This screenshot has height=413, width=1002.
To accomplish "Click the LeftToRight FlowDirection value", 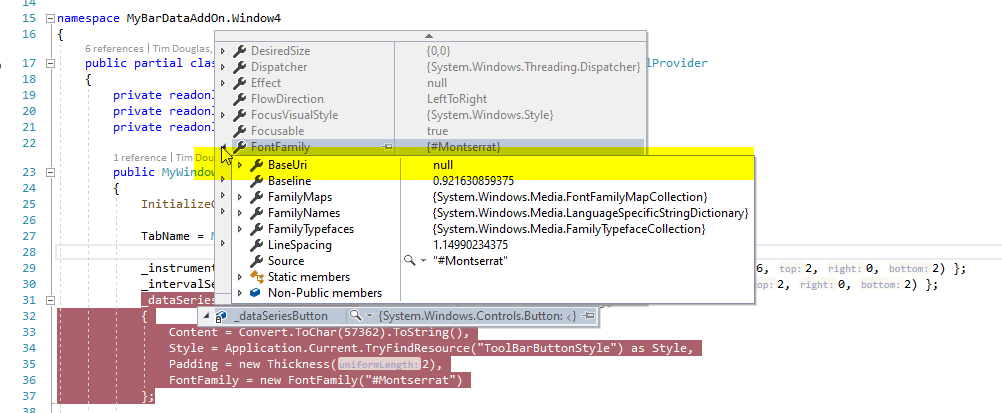I will point(457,99).
